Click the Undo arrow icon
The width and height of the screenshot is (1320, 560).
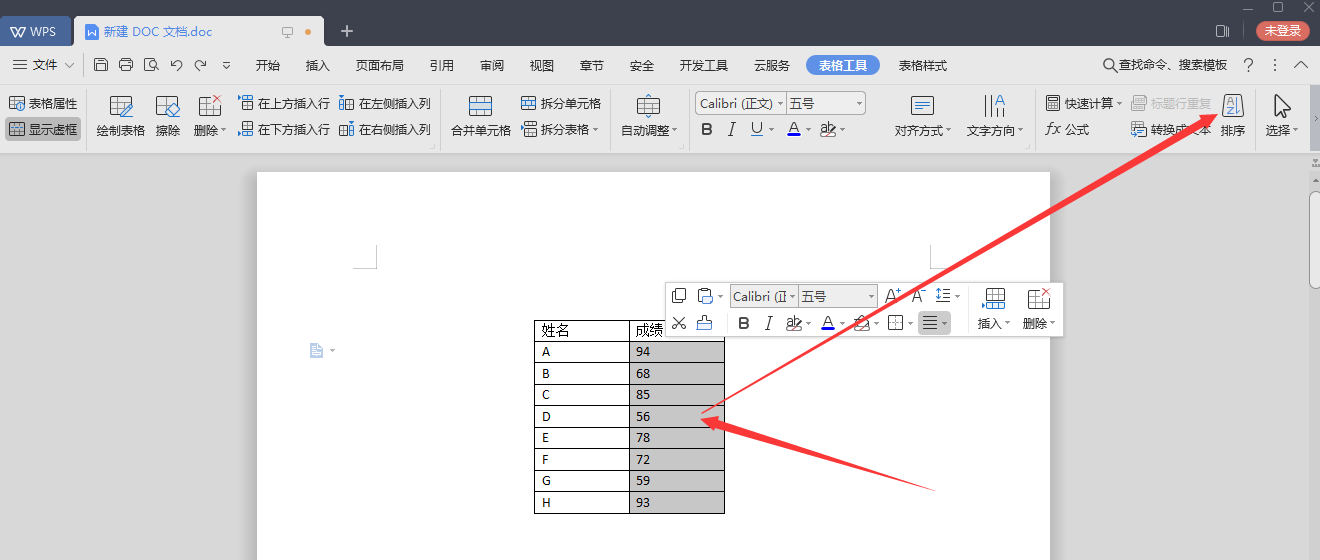[176, 65]
